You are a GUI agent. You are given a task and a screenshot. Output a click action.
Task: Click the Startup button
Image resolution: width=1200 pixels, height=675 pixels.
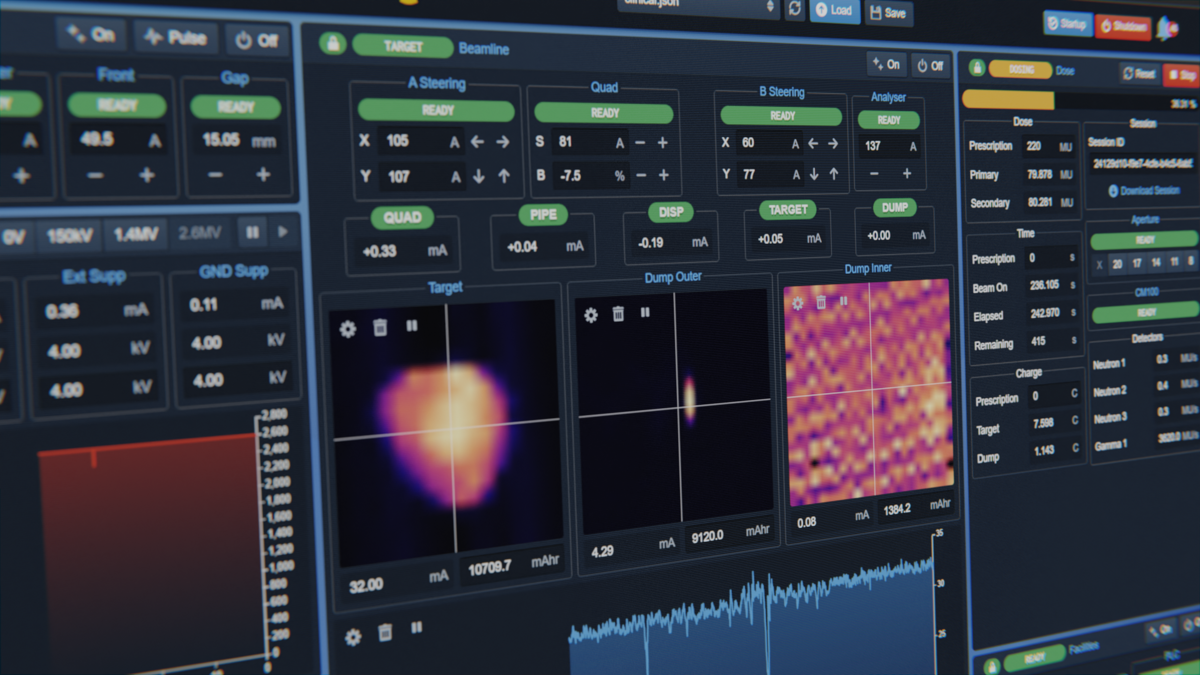(x=1068, y=24)
